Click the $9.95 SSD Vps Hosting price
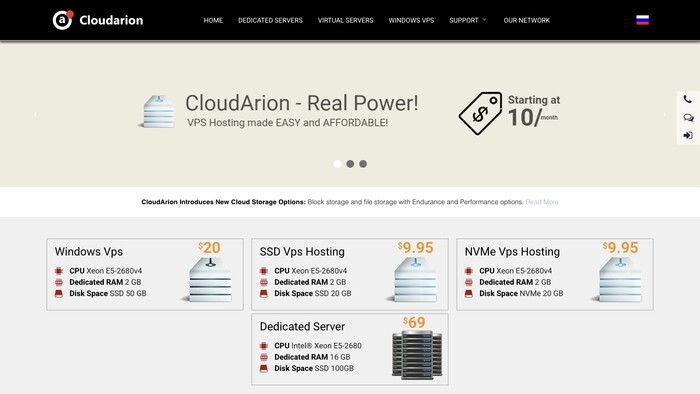 (416, 248)
